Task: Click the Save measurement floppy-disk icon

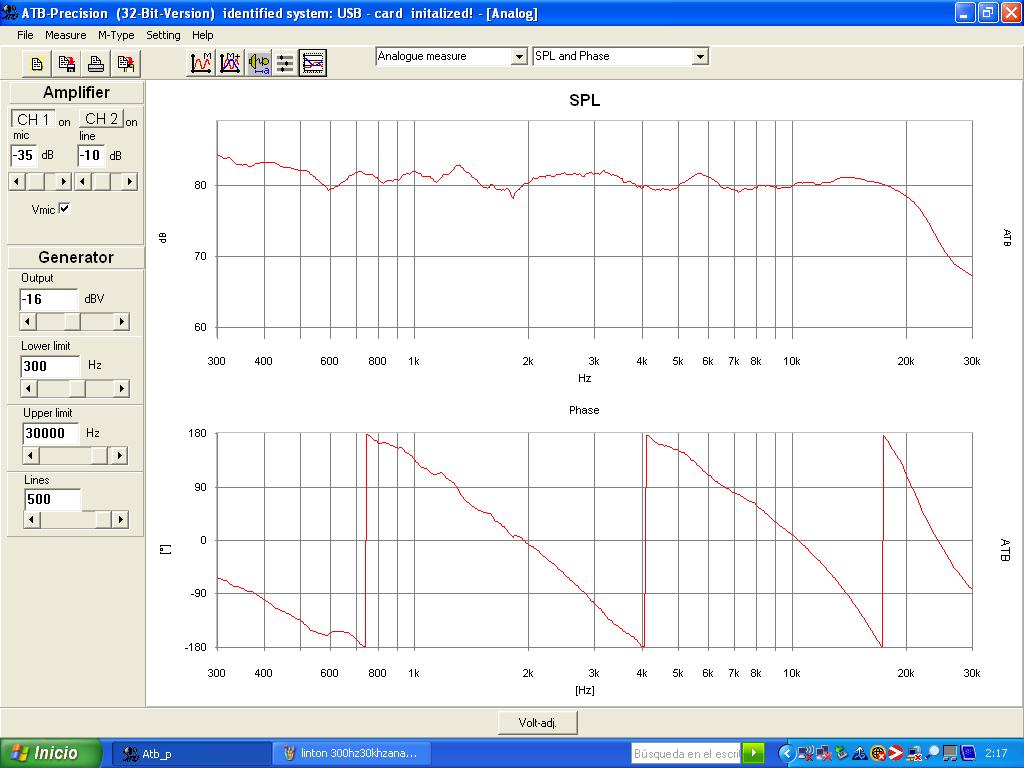Action: [x=67, y=63]
